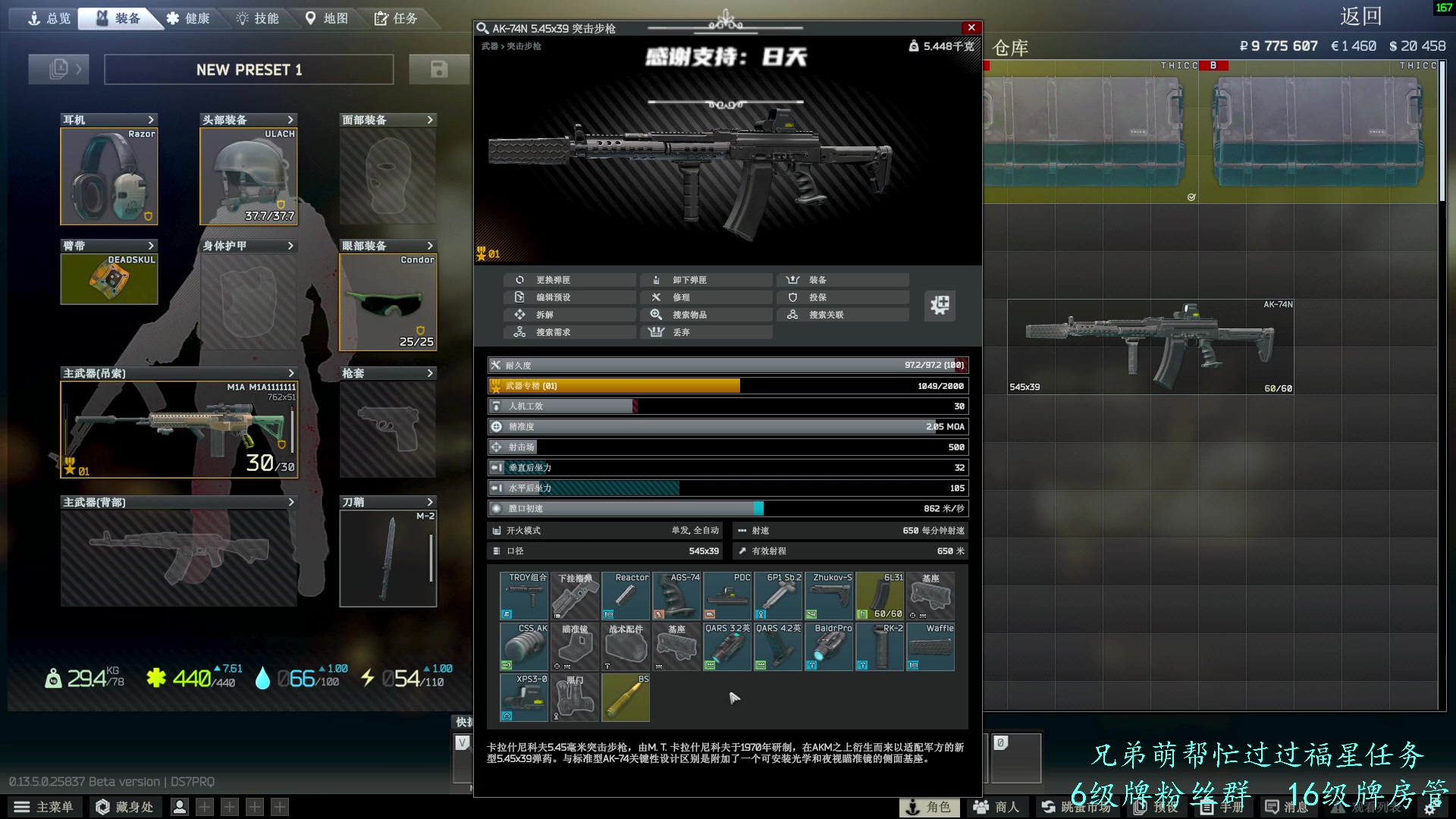Click 装备 equip option
The width and height of the screenshot is (1456, 819).
[x=843, y=280]
